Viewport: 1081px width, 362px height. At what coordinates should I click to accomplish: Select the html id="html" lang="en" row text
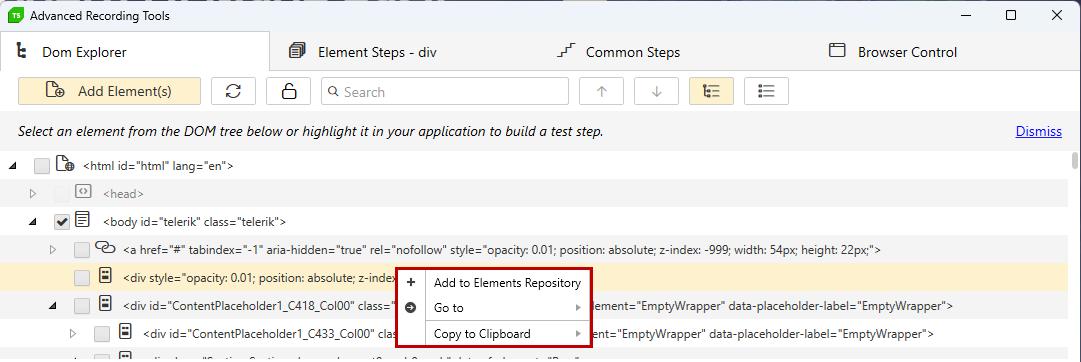[x=159, y=165]
